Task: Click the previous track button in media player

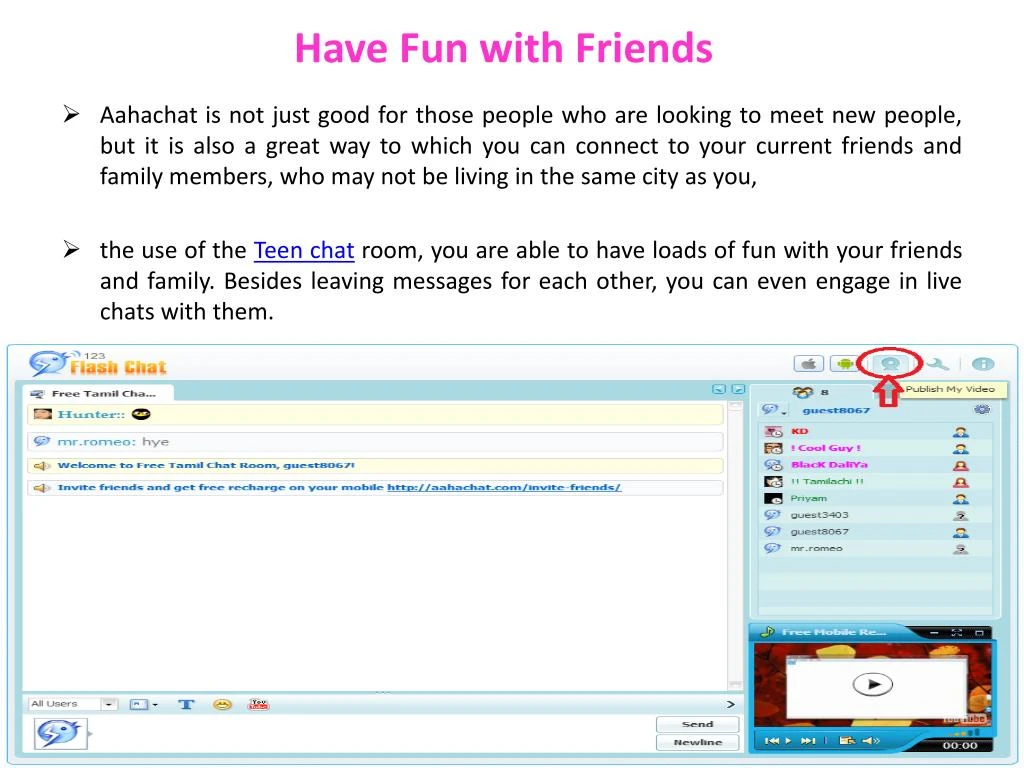Action: (771, 741)
